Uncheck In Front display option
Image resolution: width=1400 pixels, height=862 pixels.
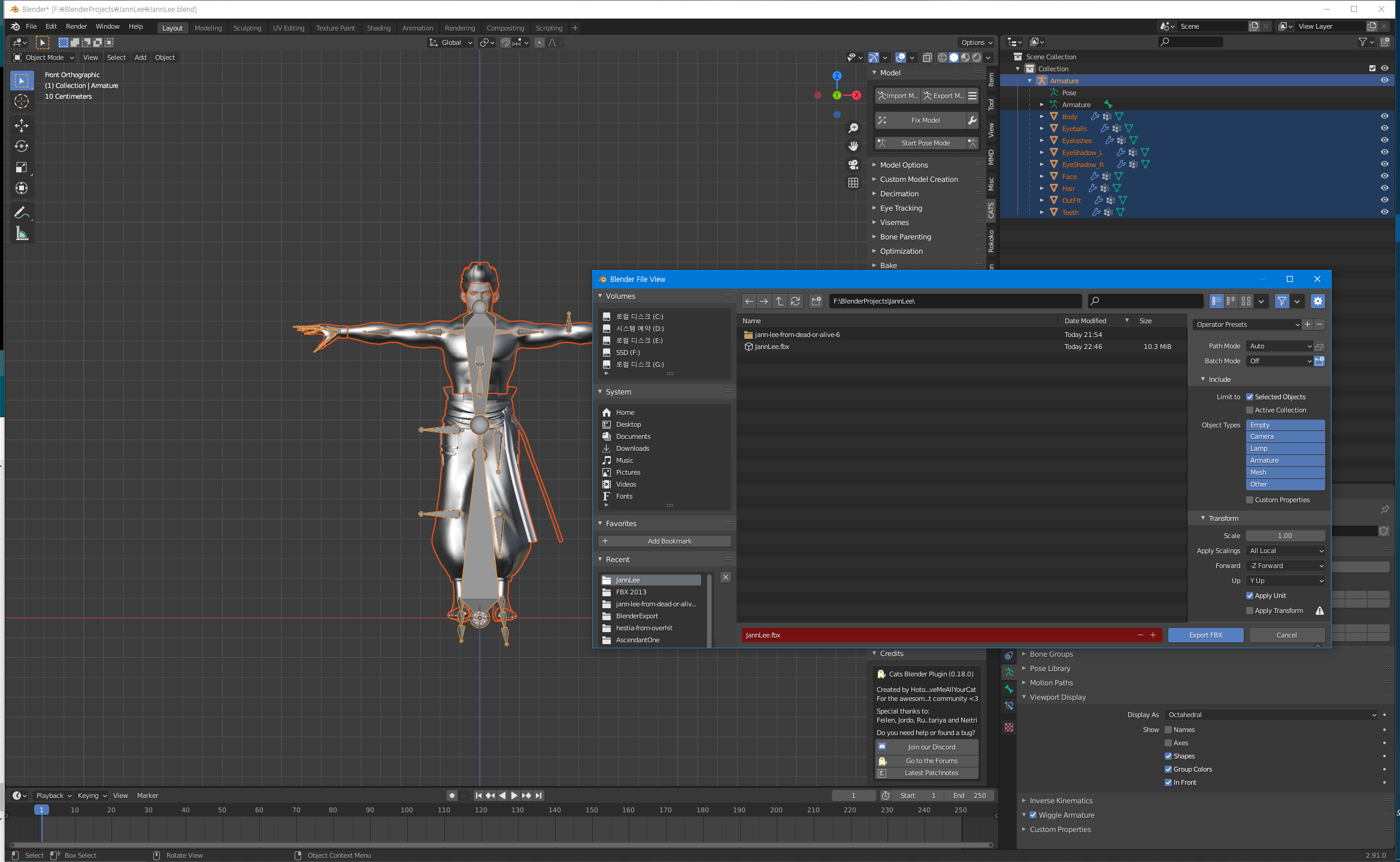point(1168,782)
